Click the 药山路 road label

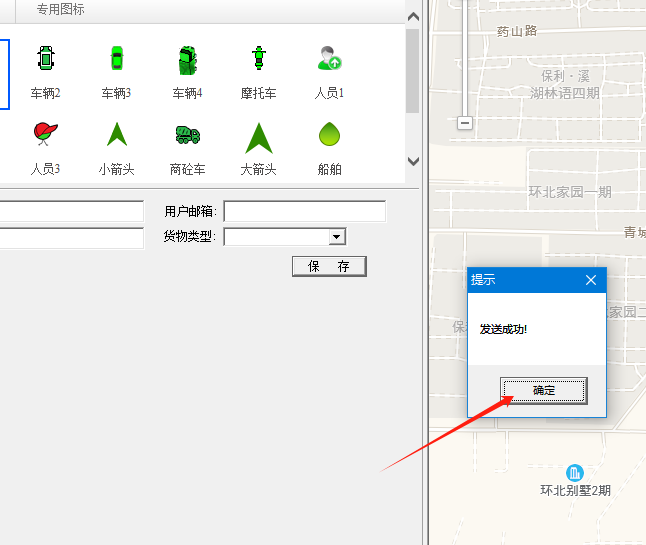[517, 31]
